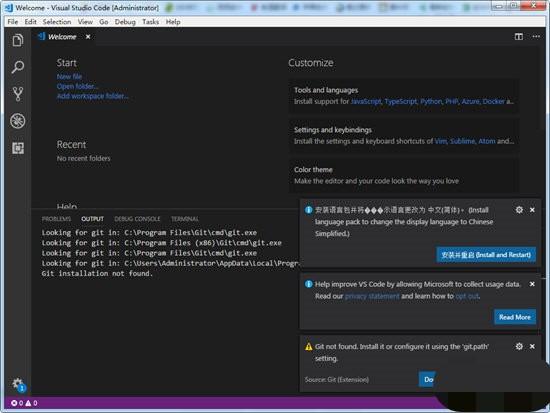Switch to the Problems panel tab
This screenshot has height=413, width=550.
click(x=56, y=219)
